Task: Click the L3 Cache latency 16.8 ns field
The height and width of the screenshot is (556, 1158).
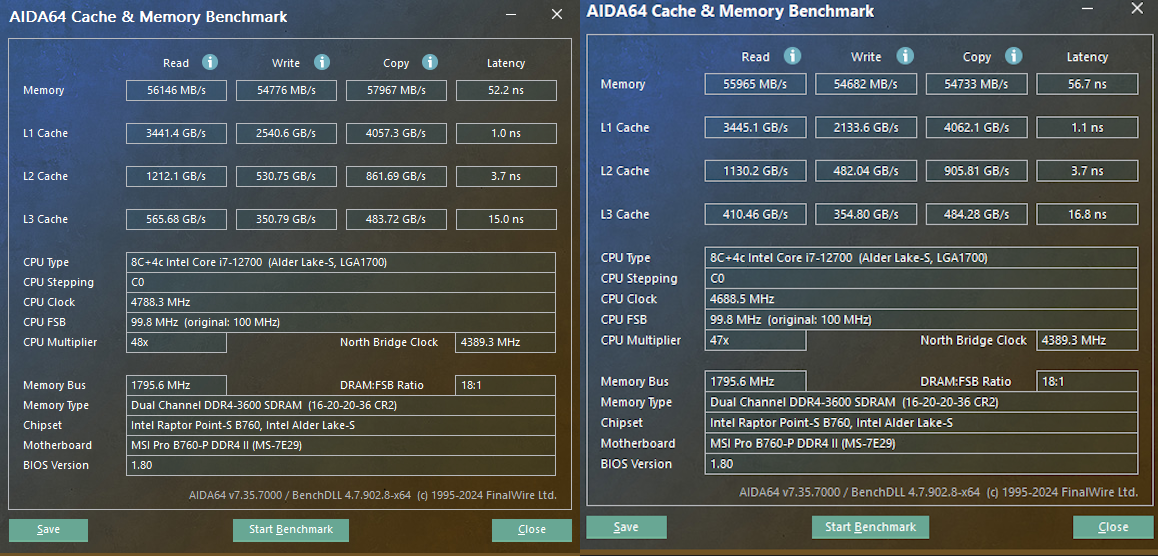Action: click(1087, 214)
